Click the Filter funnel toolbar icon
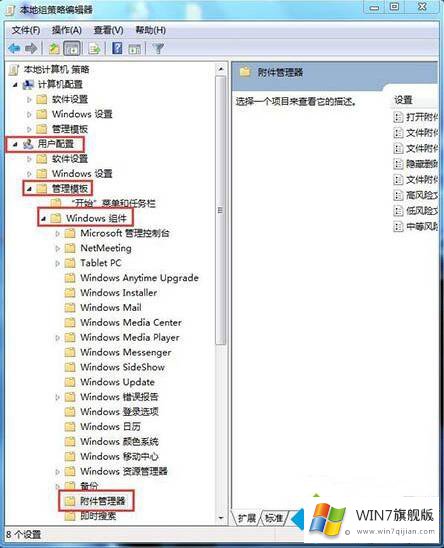This screenshot has width=444, height=548. coord(158,48)
